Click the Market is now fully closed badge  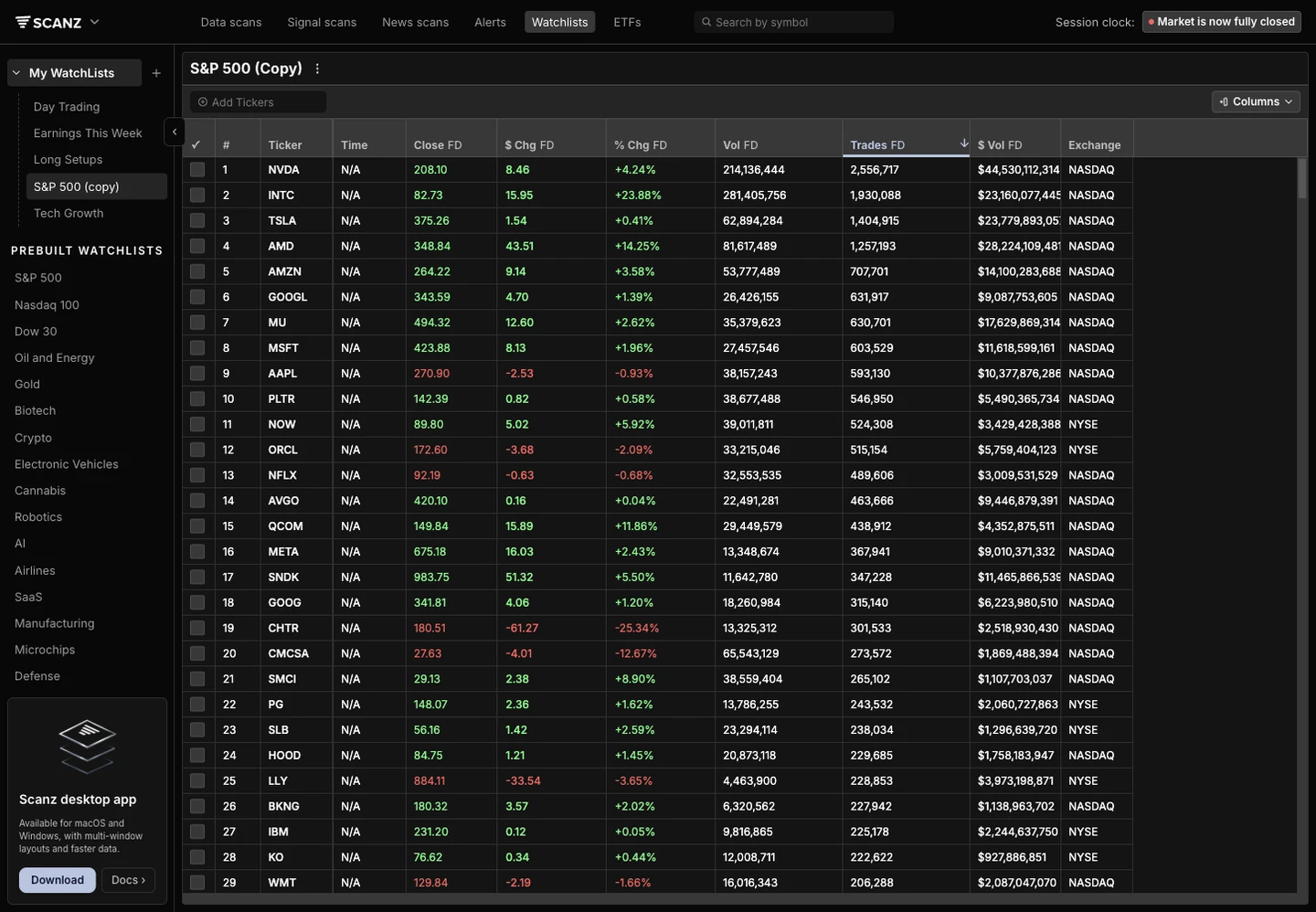click(1221, 22)
